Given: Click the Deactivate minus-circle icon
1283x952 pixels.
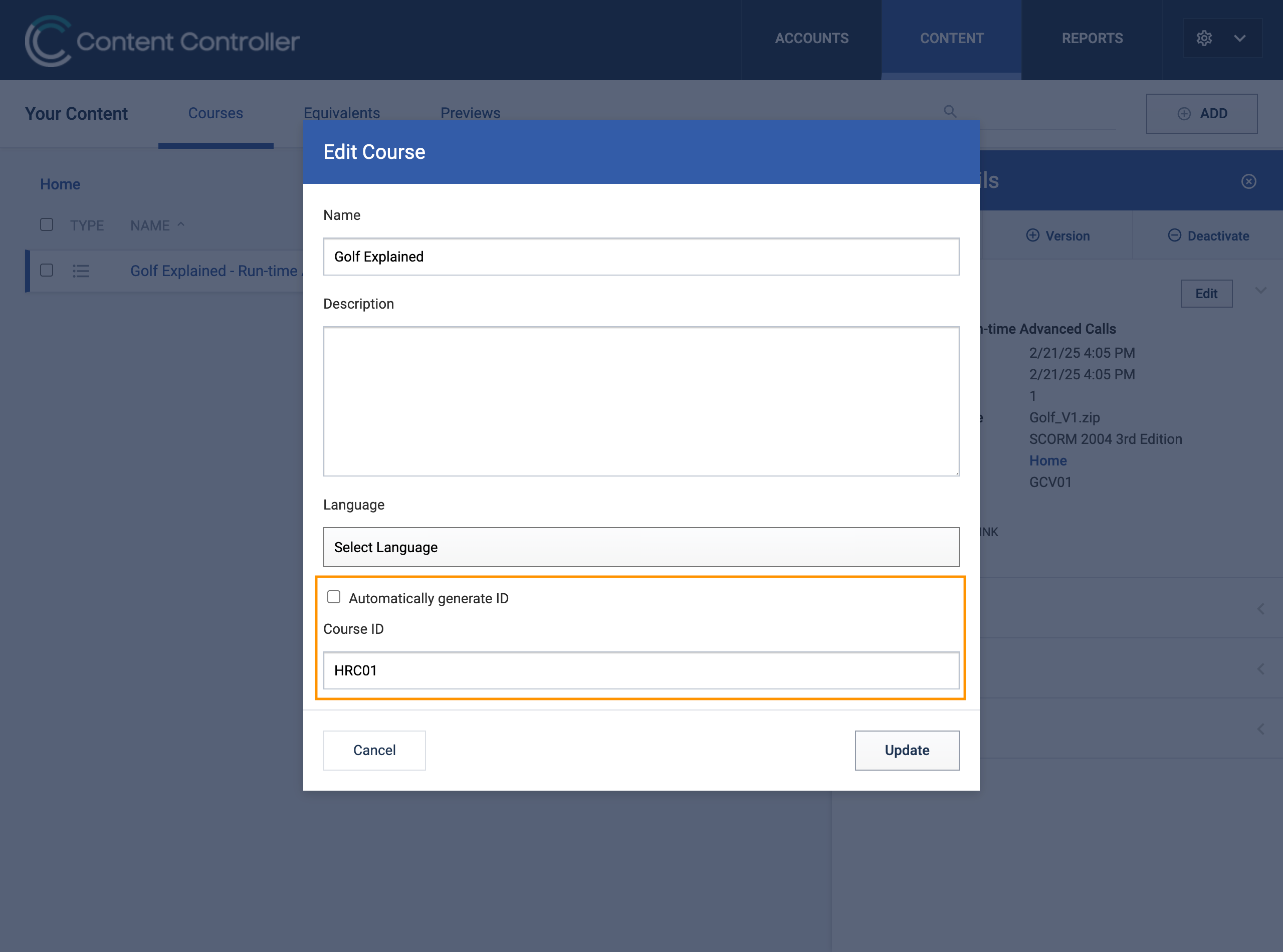Looking at the screenshot, I should click(x=1174, y=235).
